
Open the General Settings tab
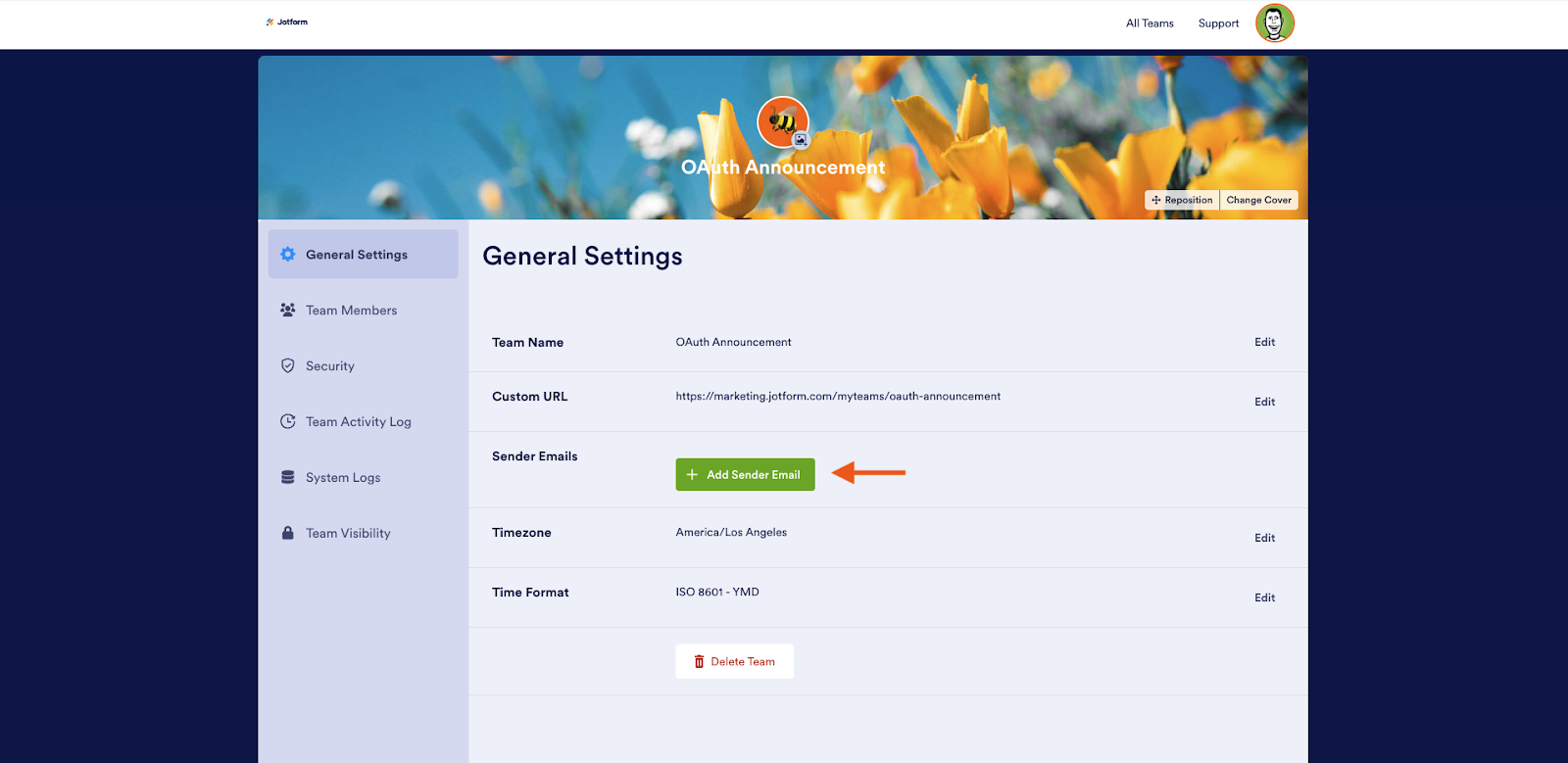pos(363,255)
